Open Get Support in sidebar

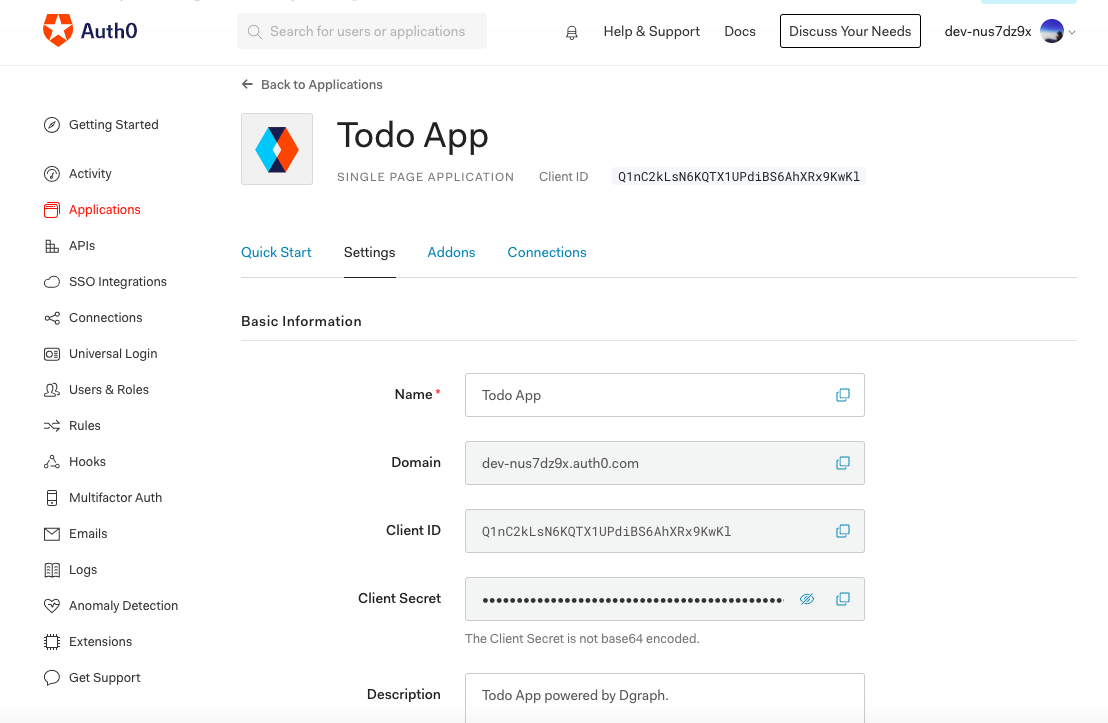tap(105, 678)
